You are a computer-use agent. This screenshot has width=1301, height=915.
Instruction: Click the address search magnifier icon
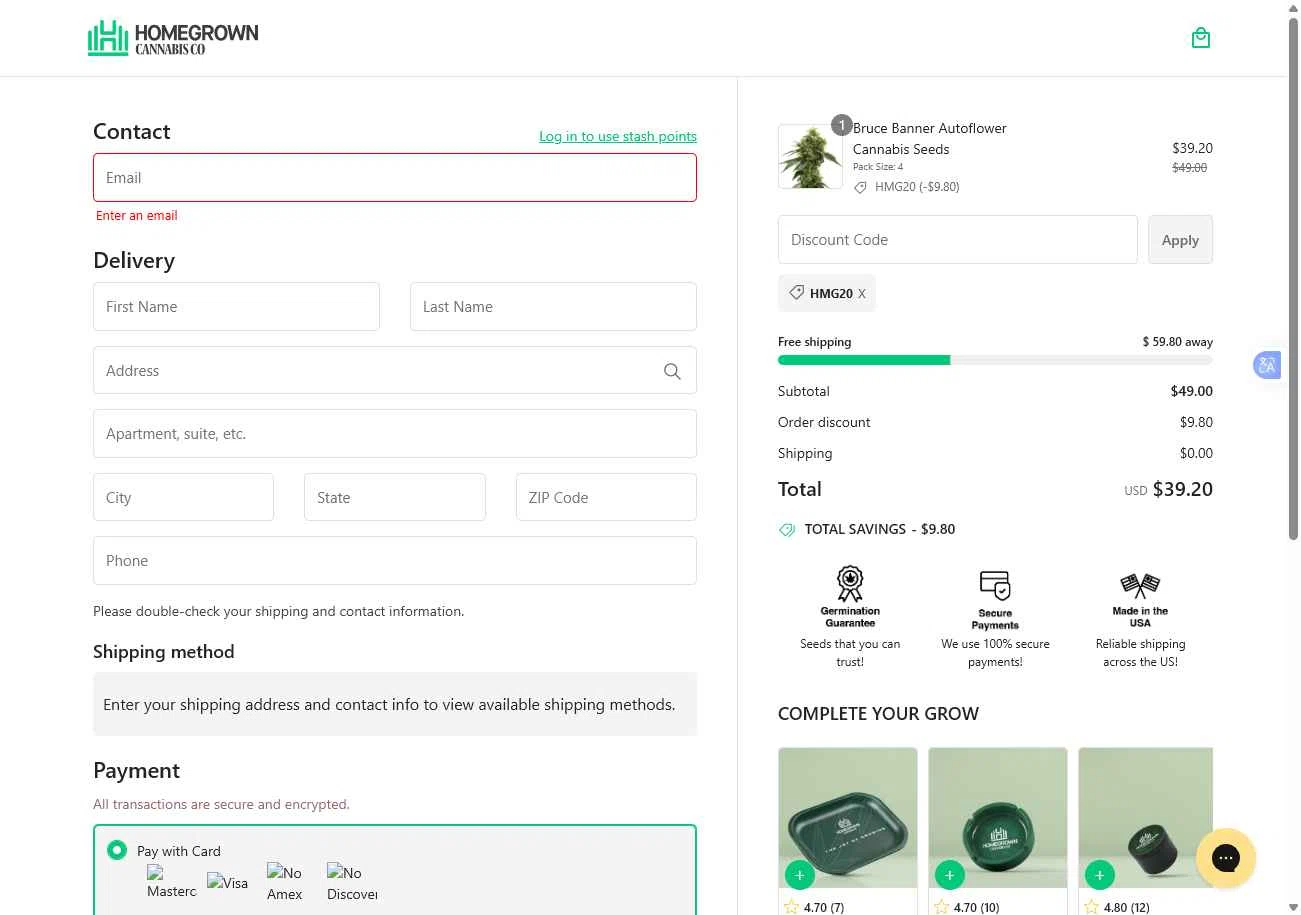tap(672, 371)
